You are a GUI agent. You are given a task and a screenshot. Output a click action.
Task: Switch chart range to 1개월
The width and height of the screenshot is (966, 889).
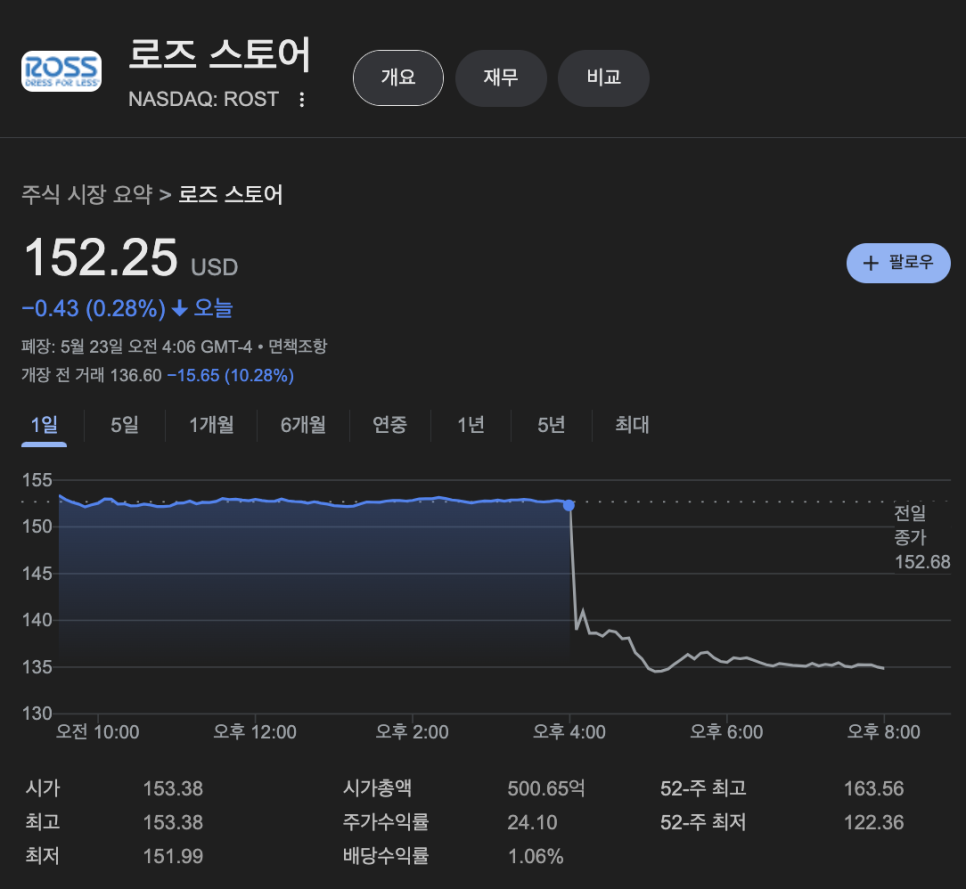click(211, 425)
